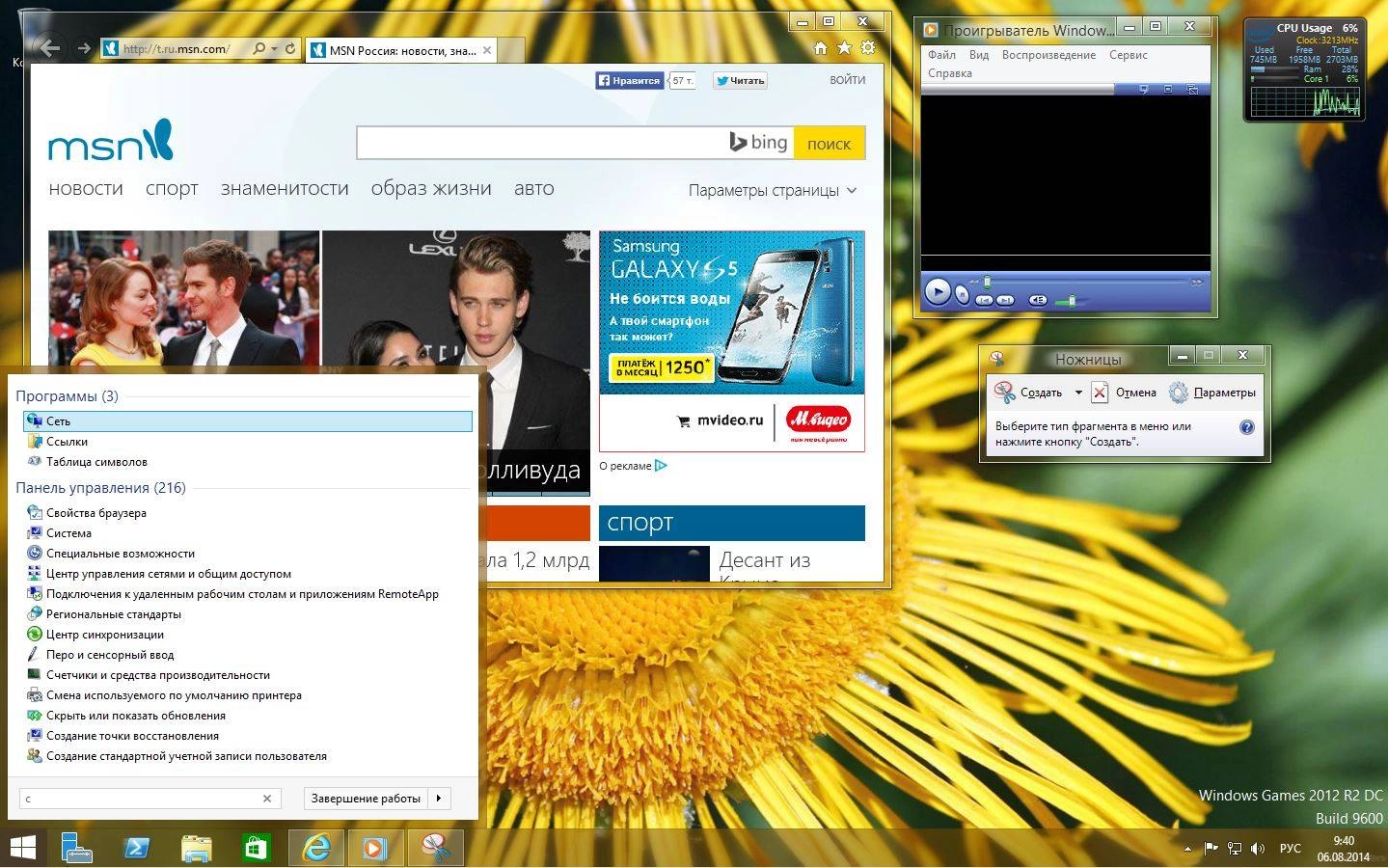Click Отмена in Ножницы

(1125, 393)
